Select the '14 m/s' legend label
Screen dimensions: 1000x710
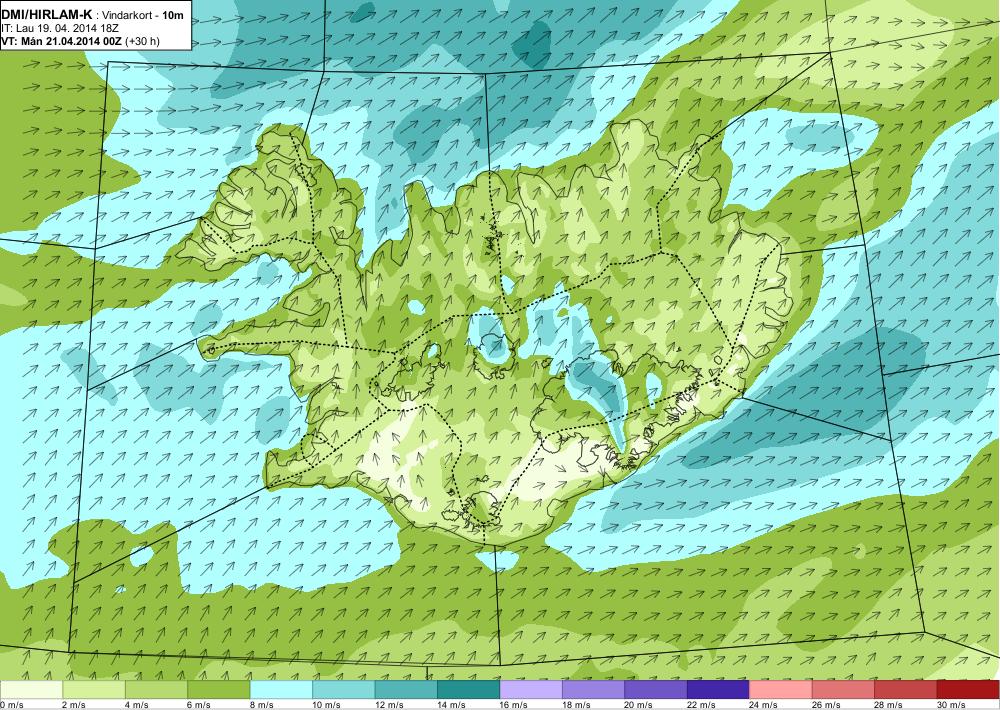click(x=452, y=705)
